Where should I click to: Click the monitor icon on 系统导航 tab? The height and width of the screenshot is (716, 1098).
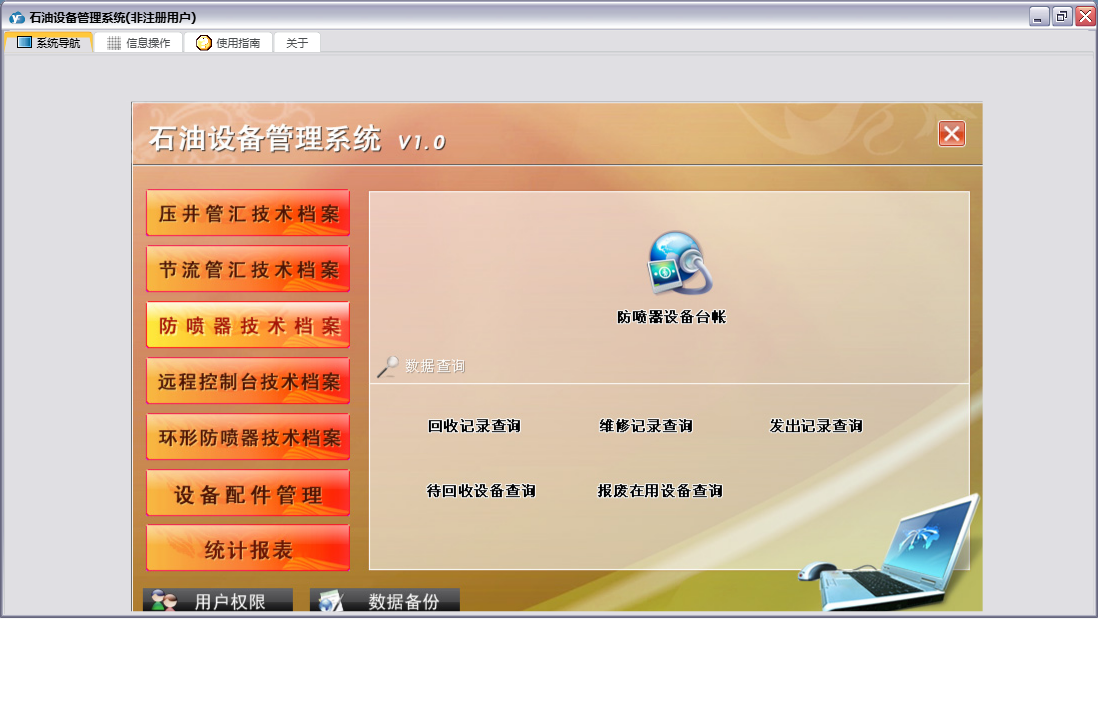pyautogui.click(x=25, y=43)
